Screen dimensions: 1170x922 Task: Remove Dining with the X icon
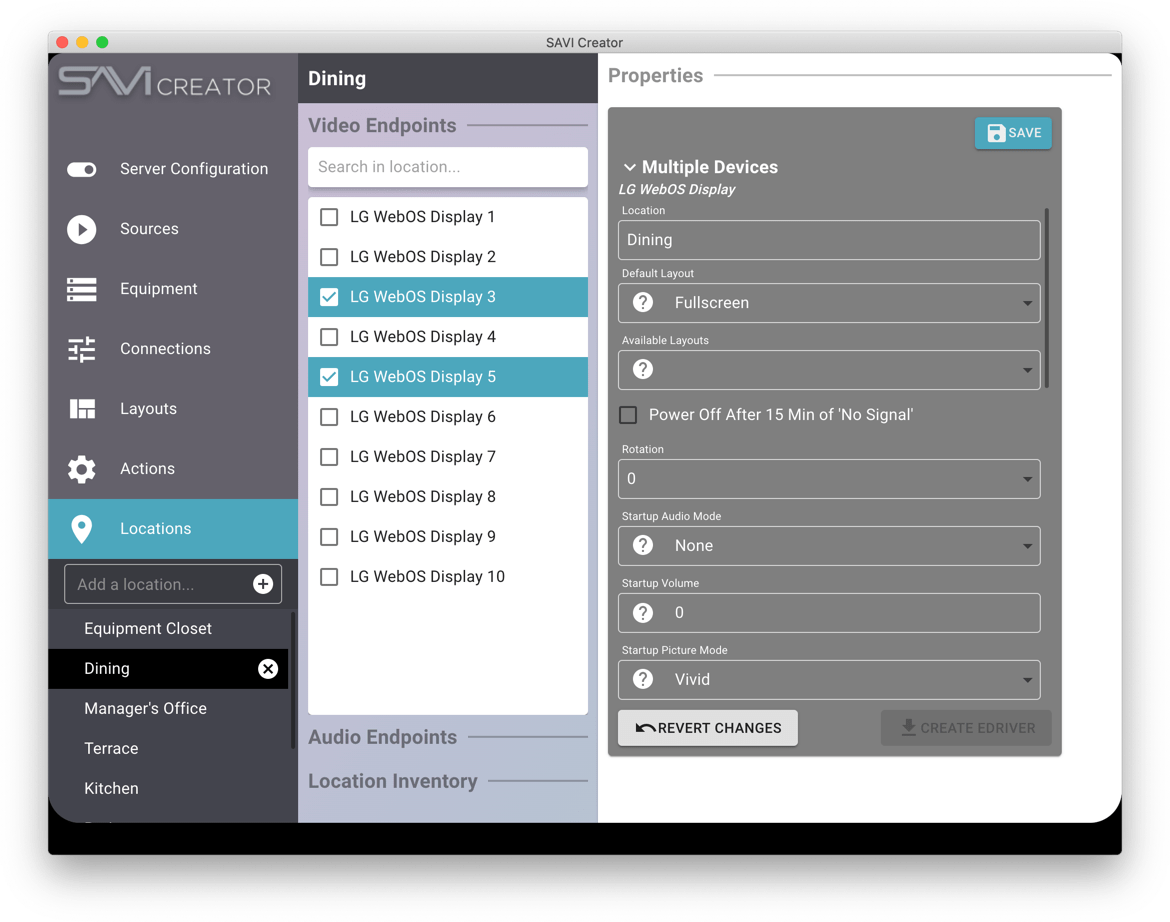[x=268, y=669]
